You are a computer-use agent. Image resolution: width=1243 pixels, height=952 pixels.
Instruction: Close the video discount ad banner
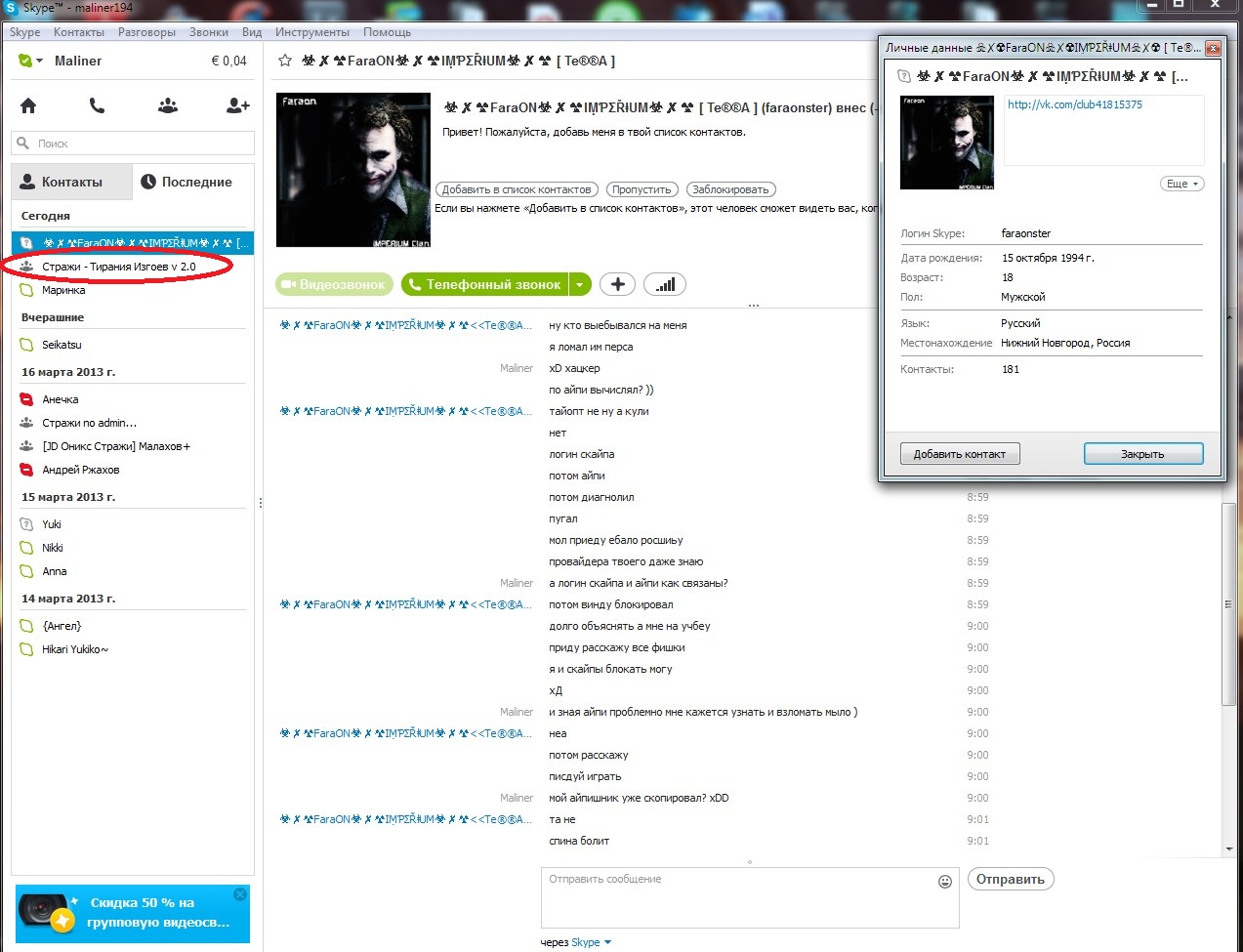coord(240,894)
